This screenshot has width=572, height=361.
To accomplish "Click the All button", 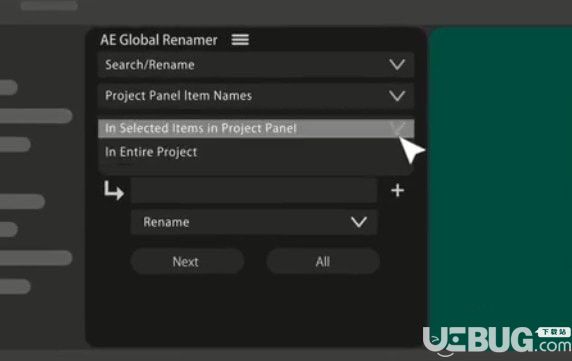I will (323, 261).
